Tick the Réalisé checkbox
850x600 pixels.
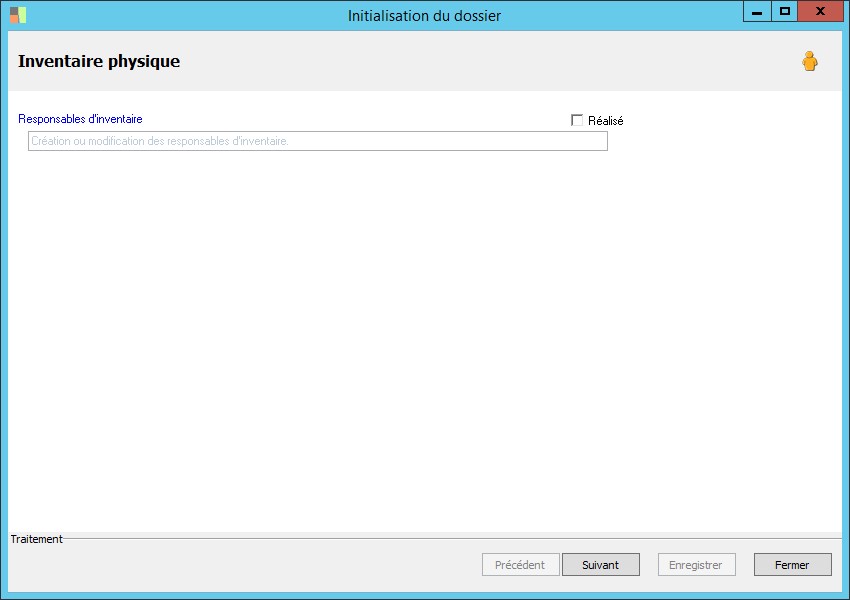577,120
